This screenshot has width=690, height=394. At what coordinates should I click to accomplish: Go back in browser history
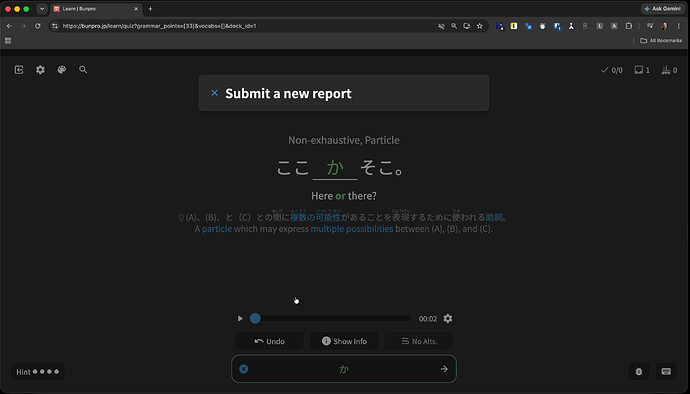coord(9,26)
